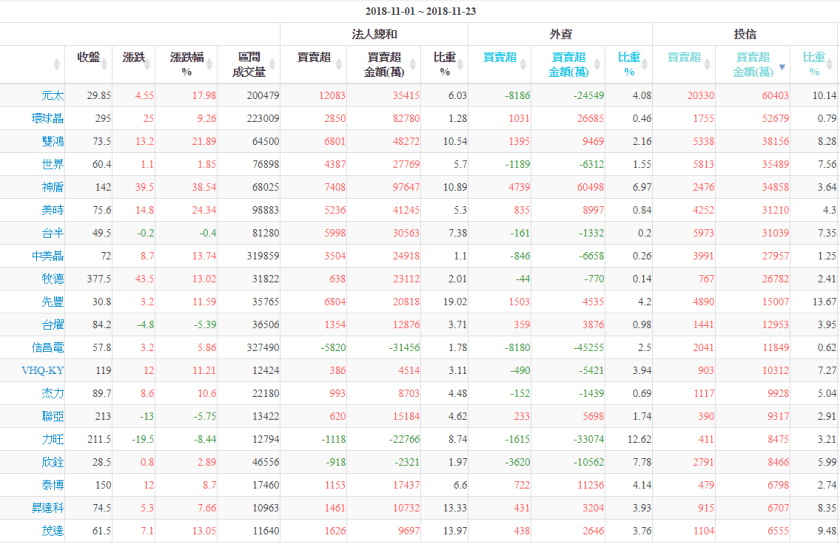Sort by 外資 買賣超 column header

[501, 58]
